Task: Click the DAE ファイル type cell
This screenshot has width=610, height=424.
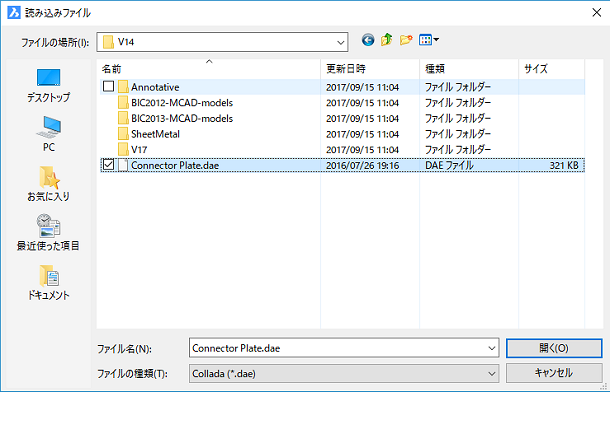Action: 449,165
